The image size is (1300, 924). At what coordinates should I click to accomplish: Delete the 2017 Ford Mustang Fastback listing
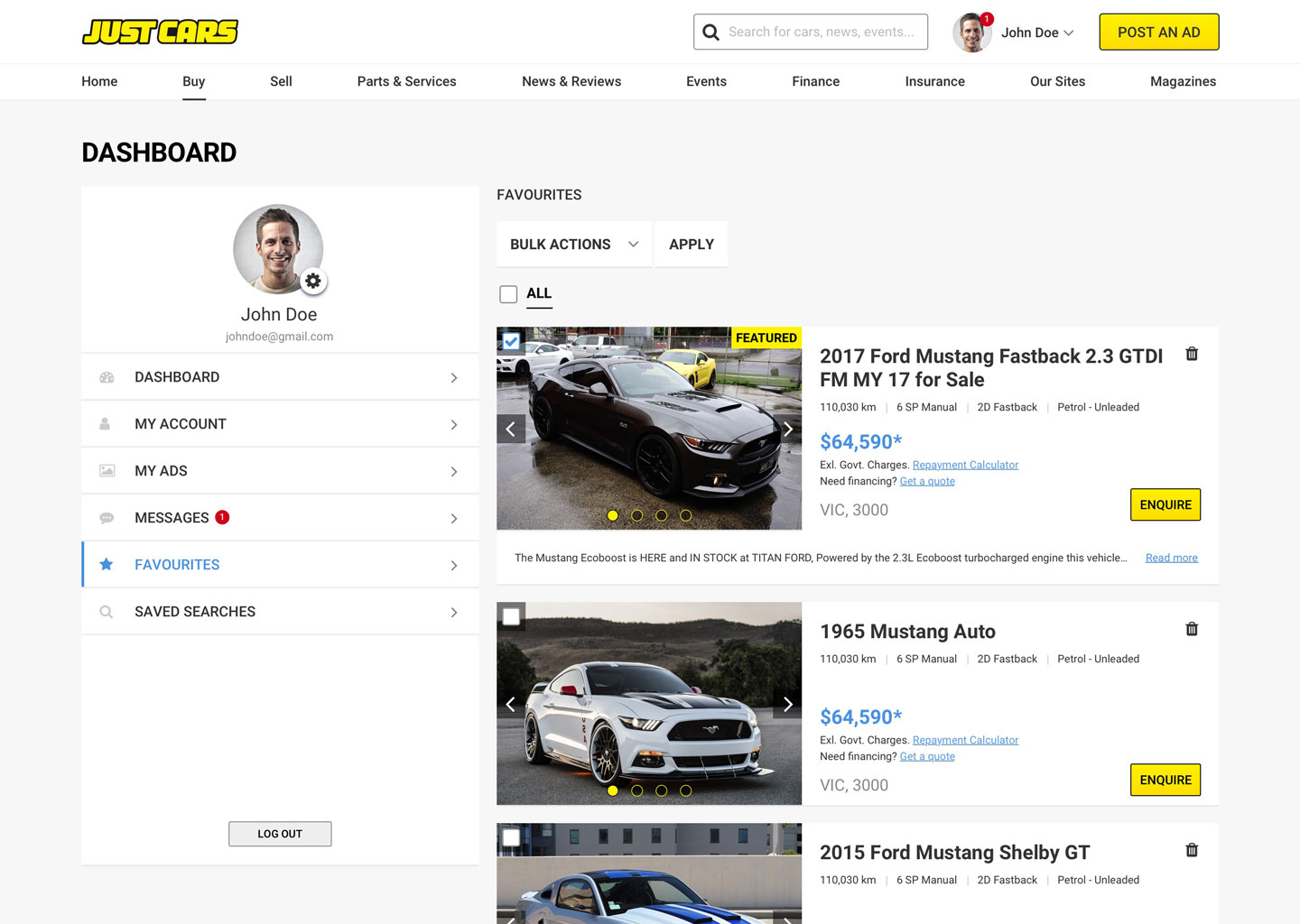tap(1192, 354)
